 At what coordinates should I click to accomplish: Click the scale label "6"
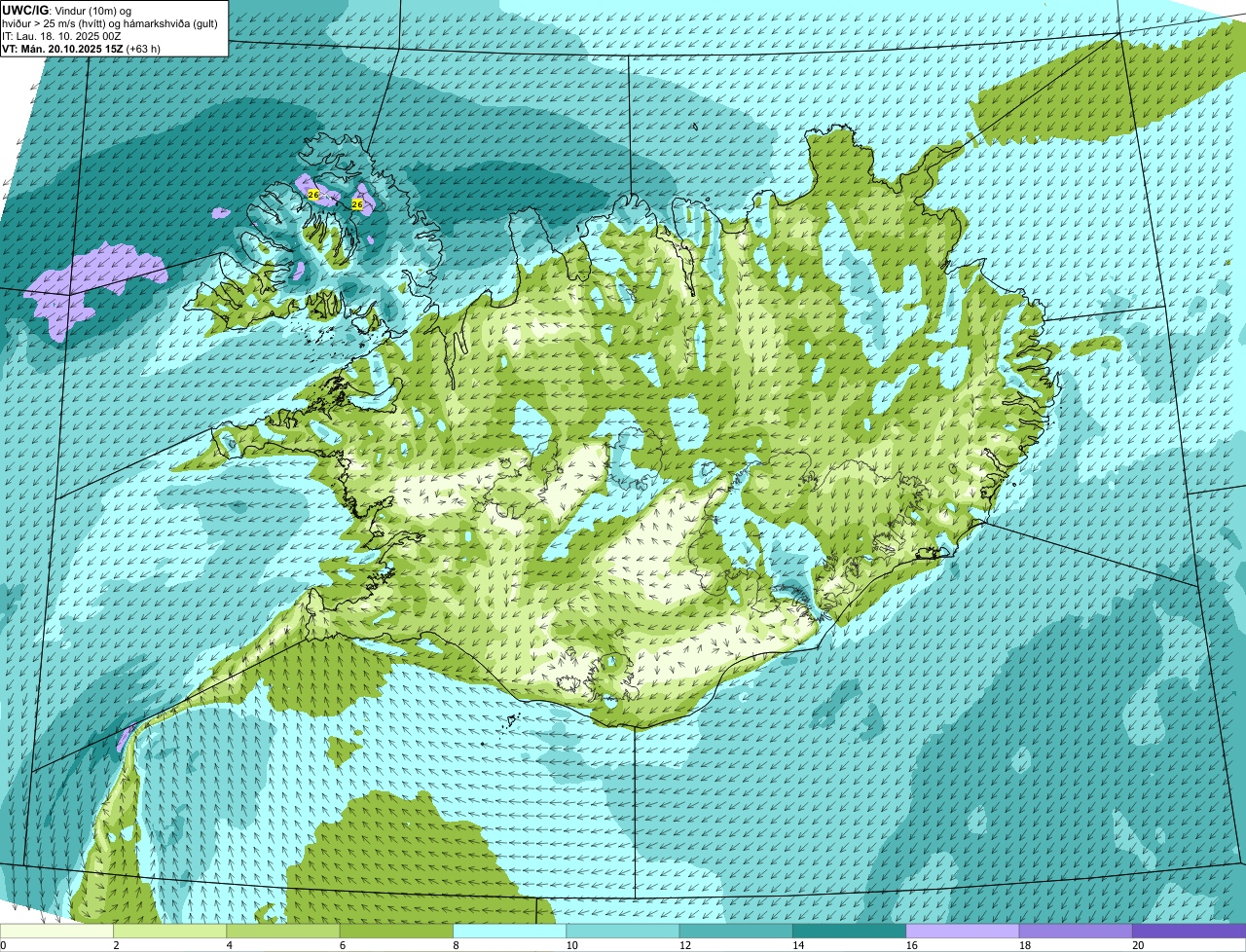pos(343,945)
